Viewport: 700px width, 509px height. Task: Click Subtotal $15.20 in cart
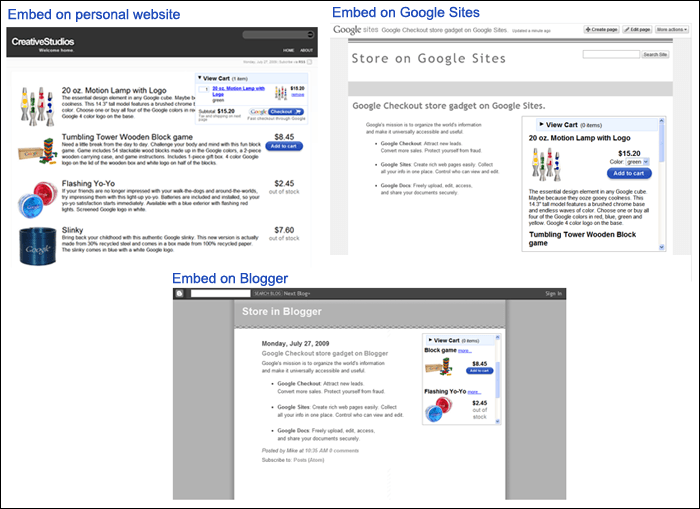(x=217, y=111)
